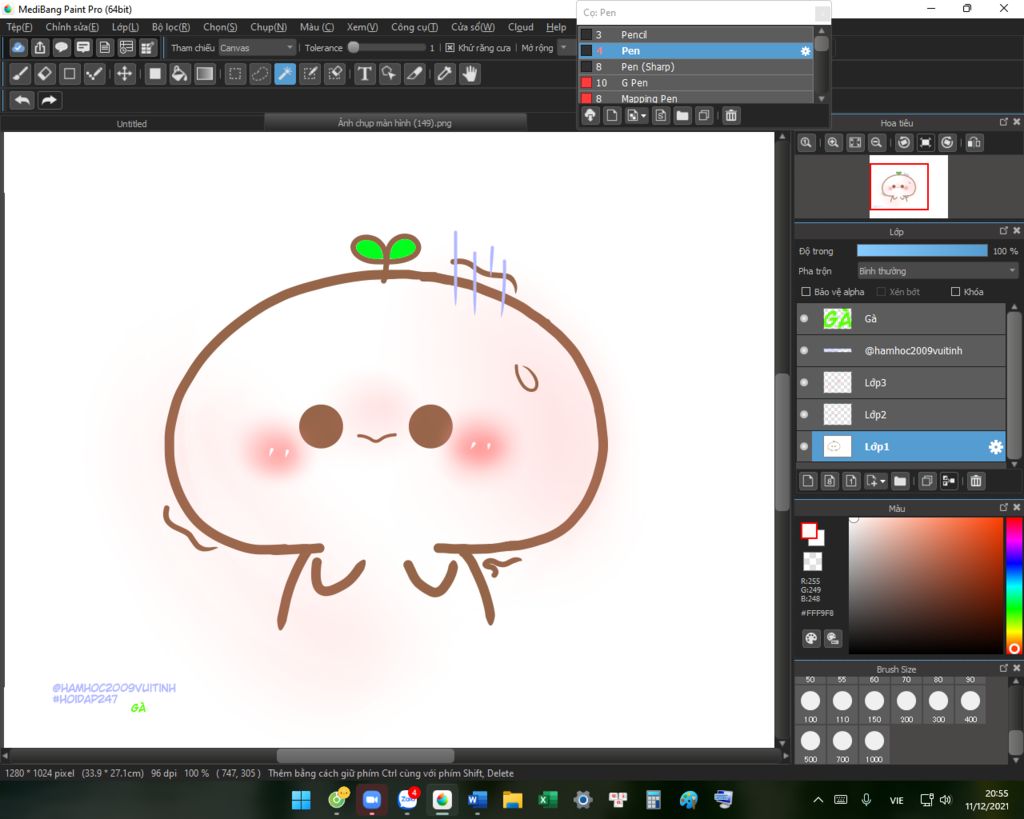Activate the Lasso selection tool
Screen dimensions: 1024x819
pos(260,74)
